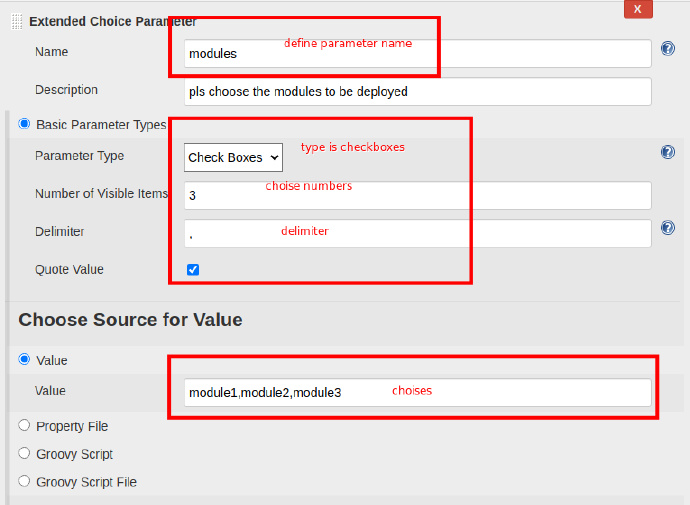690x505 pixels.
Task: Click the Value label beside the text field
Action: (x=50, y=391)
